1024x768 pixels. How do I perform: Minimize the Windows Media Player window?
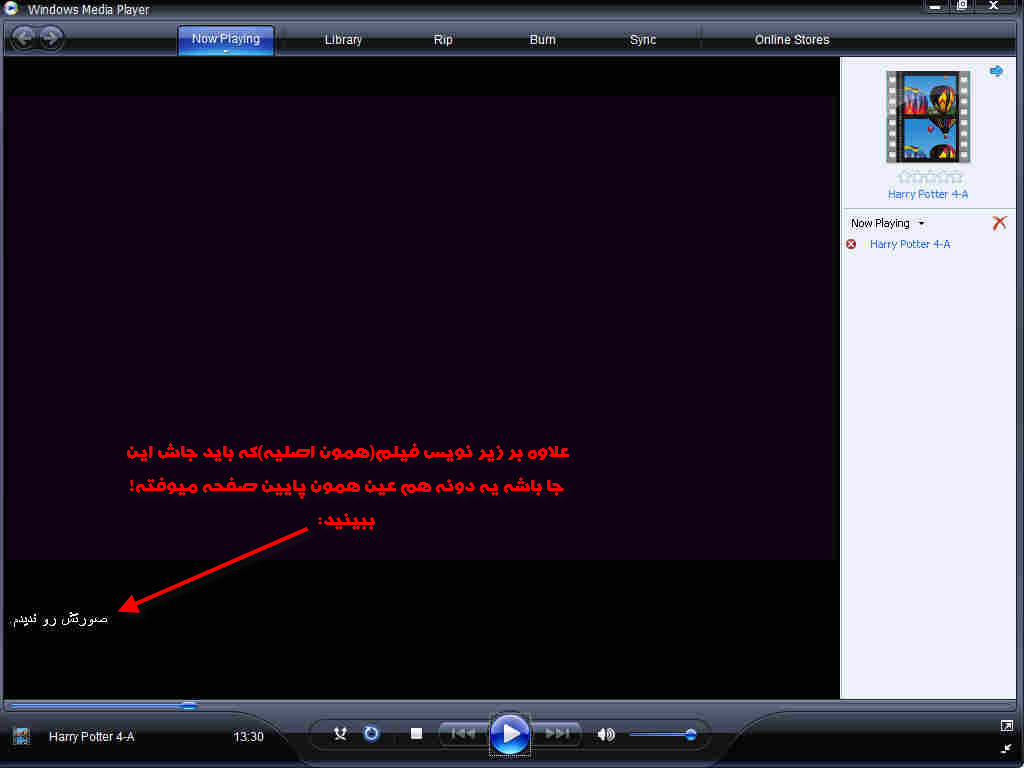pyautogui.click(x=935, y=7)
